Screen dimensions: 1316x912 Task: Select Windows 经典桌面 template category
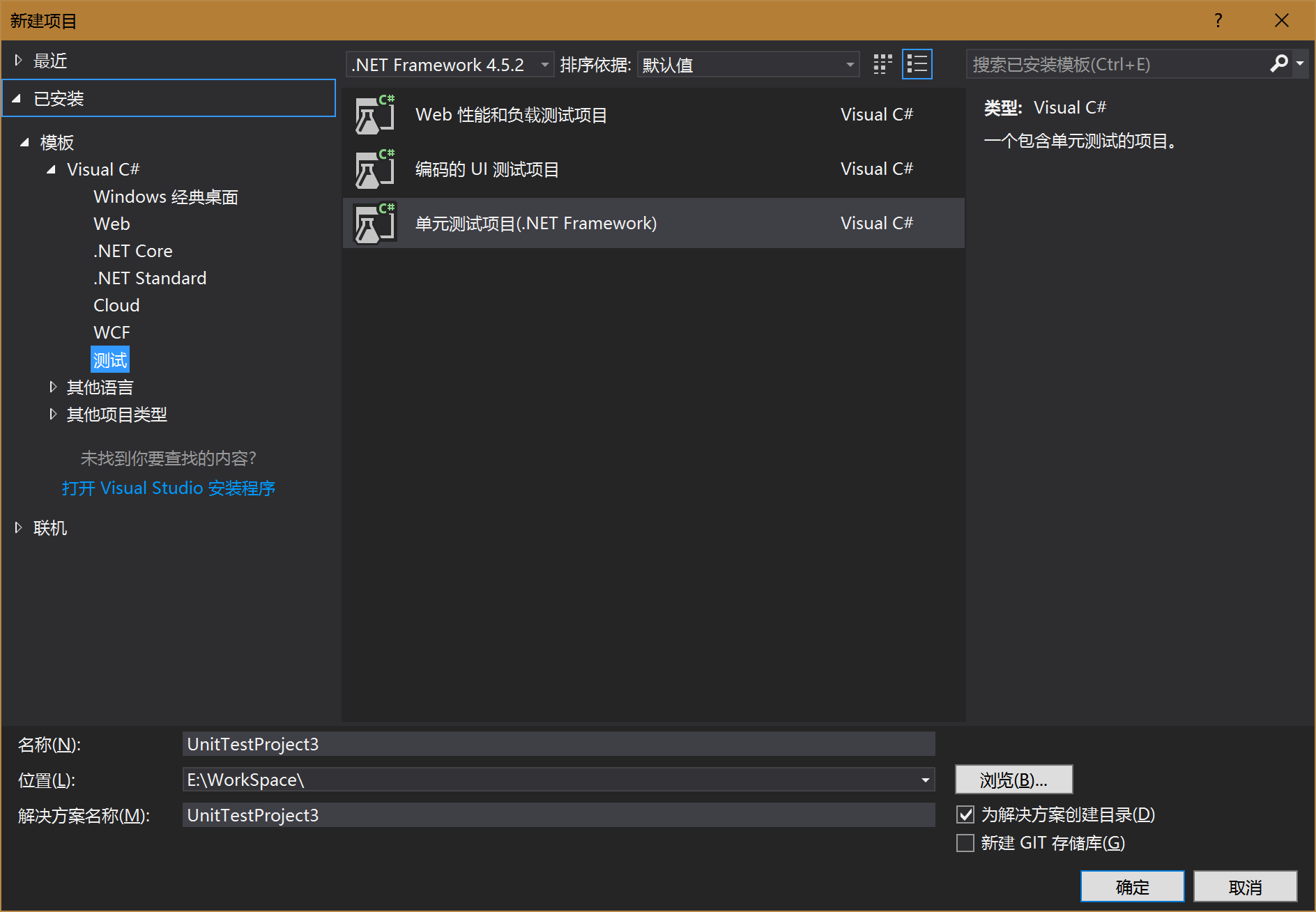pos(166,197)
